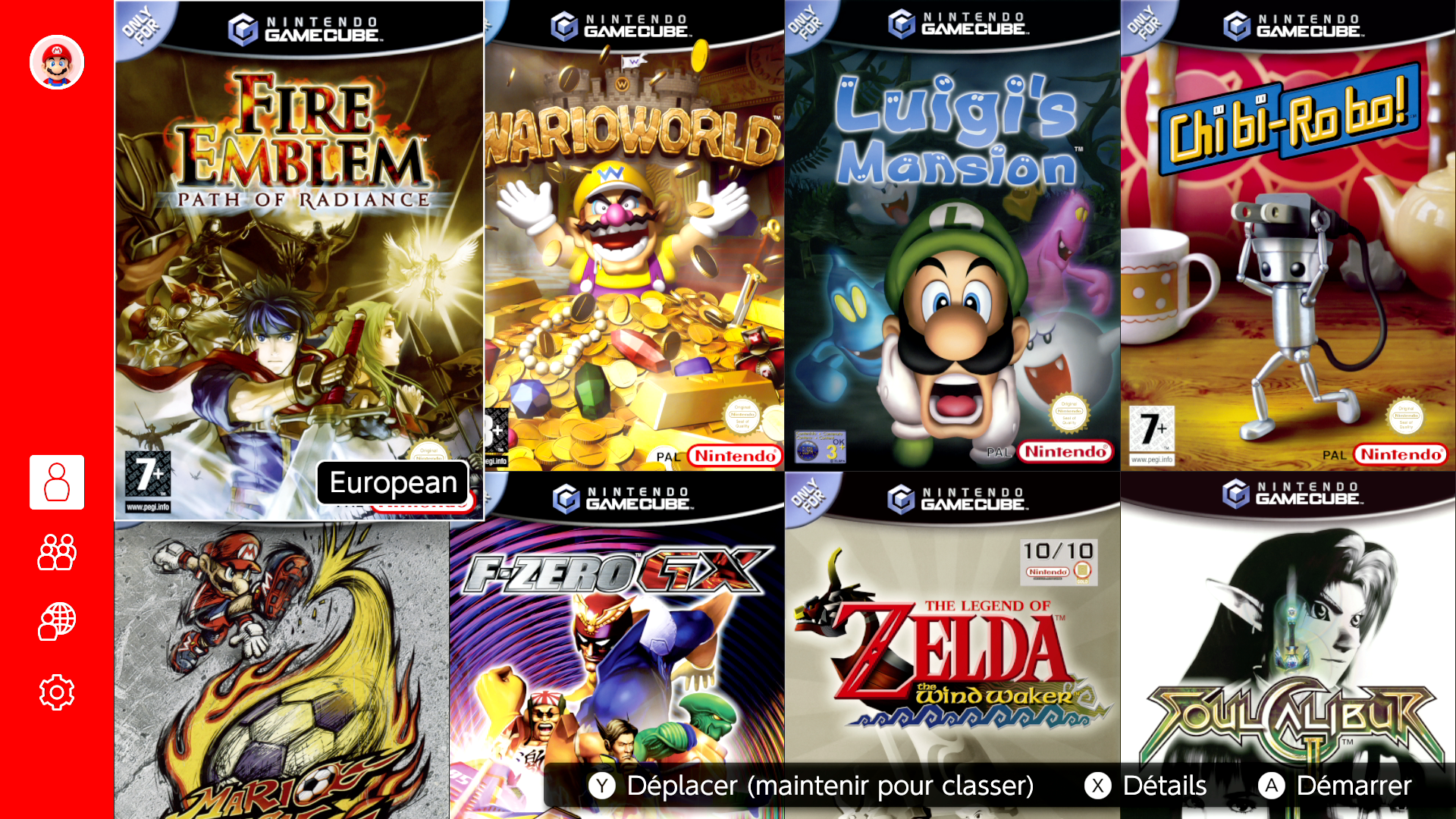Click the European region label
The width and height of the screenshot is (1456, 819).
click(x=393, y=482)
